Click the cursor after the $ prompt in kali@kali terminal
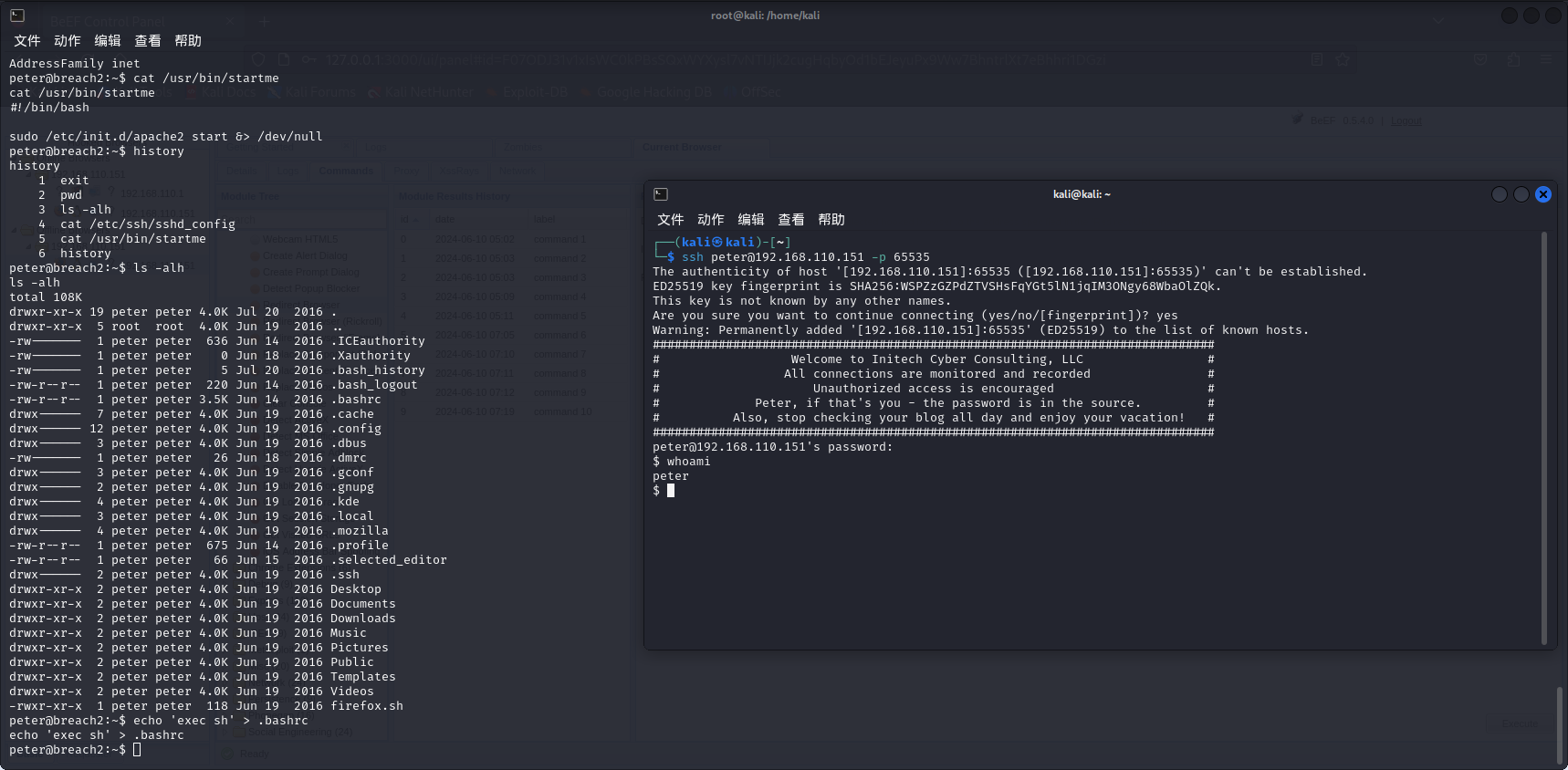The image size is (1568, 770). tap(671, 491)
